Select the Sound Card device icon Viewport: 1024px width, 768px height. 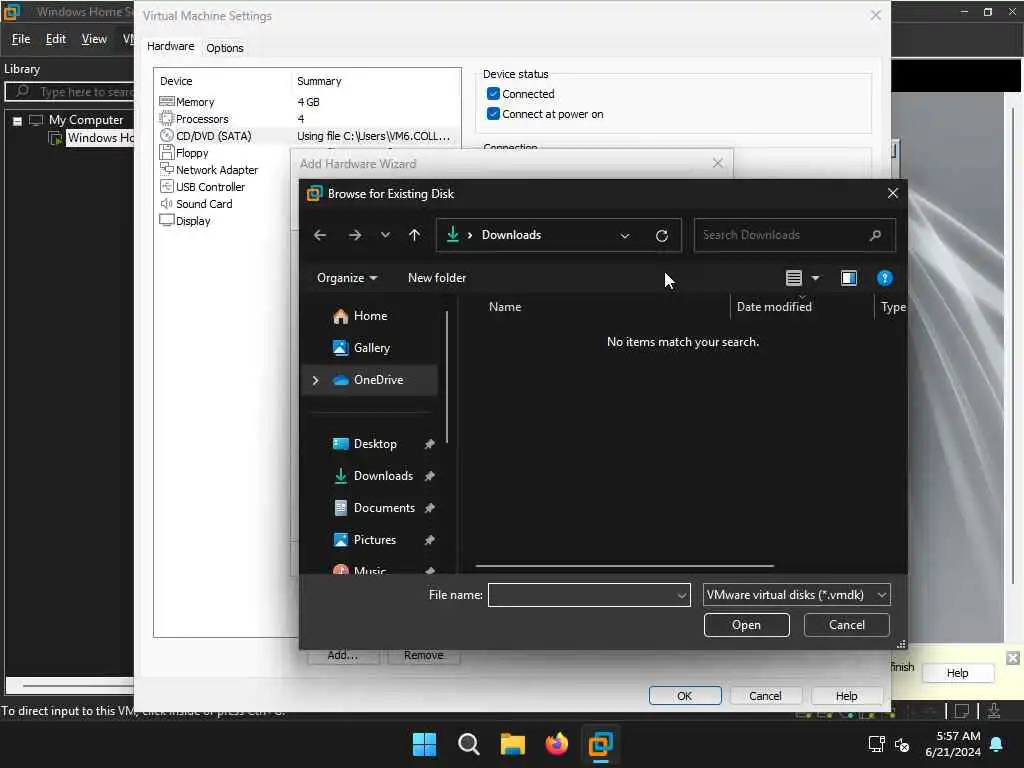[x=167, y=204]
